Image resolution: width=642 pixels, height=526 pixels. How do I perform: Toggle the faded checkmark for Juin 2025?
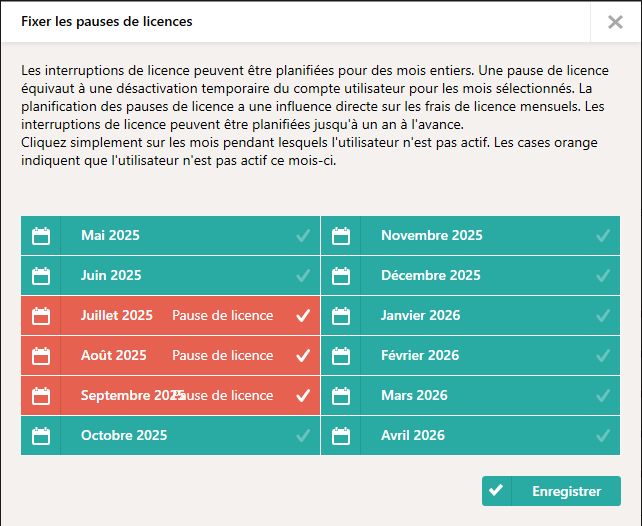pos(303,276)
